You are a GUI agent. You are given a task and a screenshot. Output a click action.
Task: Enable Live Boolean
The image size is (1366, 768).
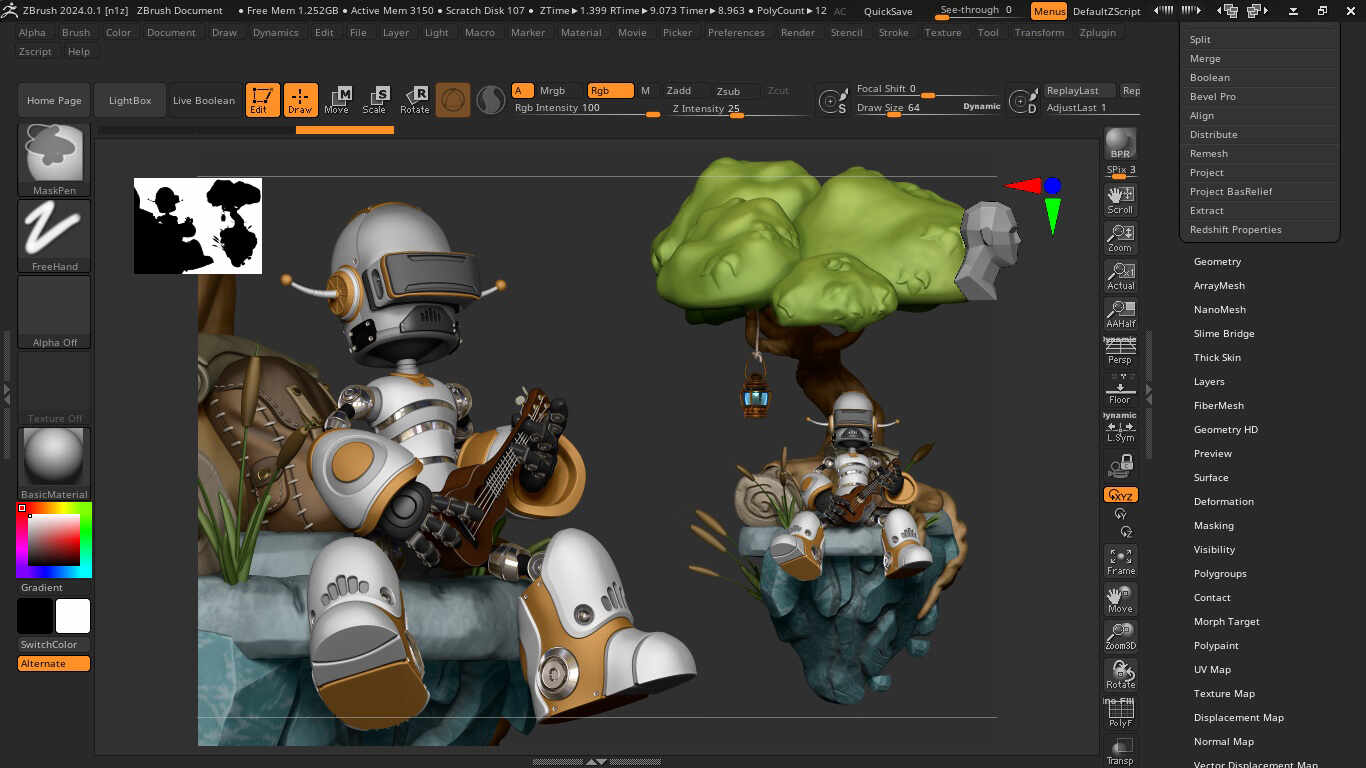[203, 100]
